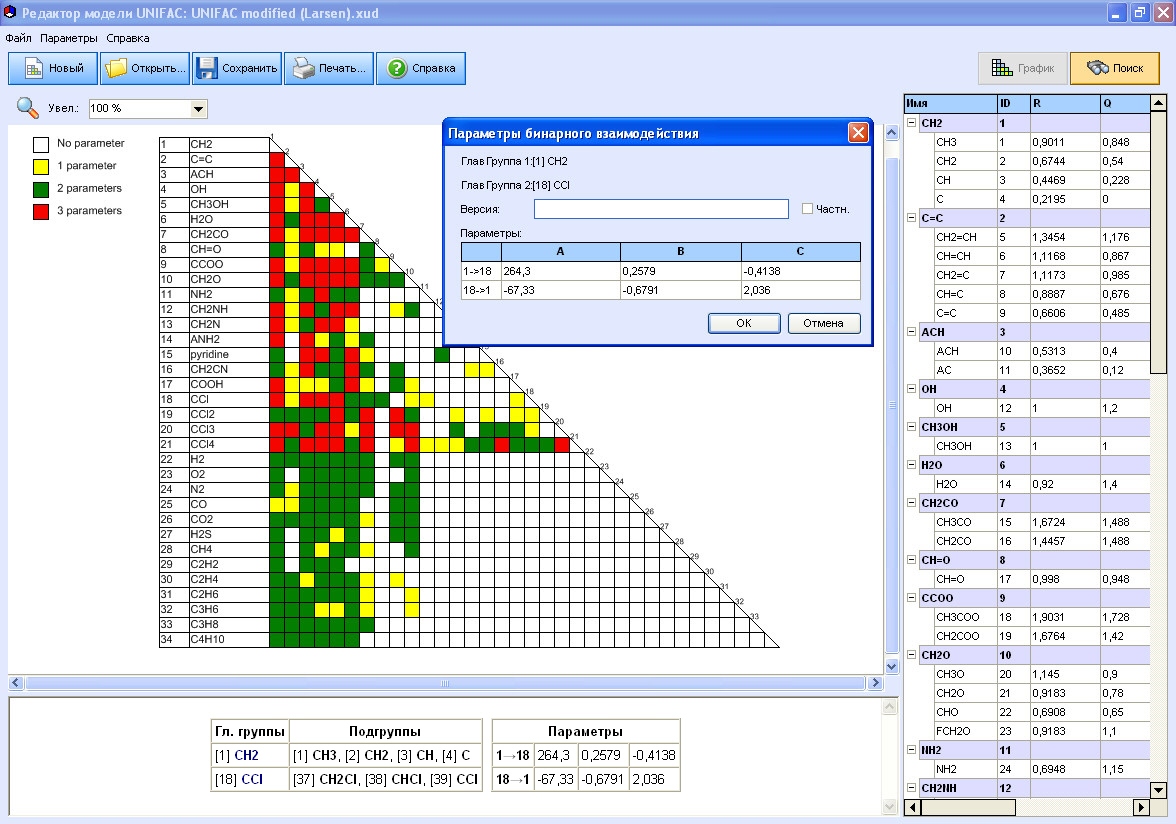1176x824 pixels.
Task: Click the Версия input field
Action: [x=661, y=209]
